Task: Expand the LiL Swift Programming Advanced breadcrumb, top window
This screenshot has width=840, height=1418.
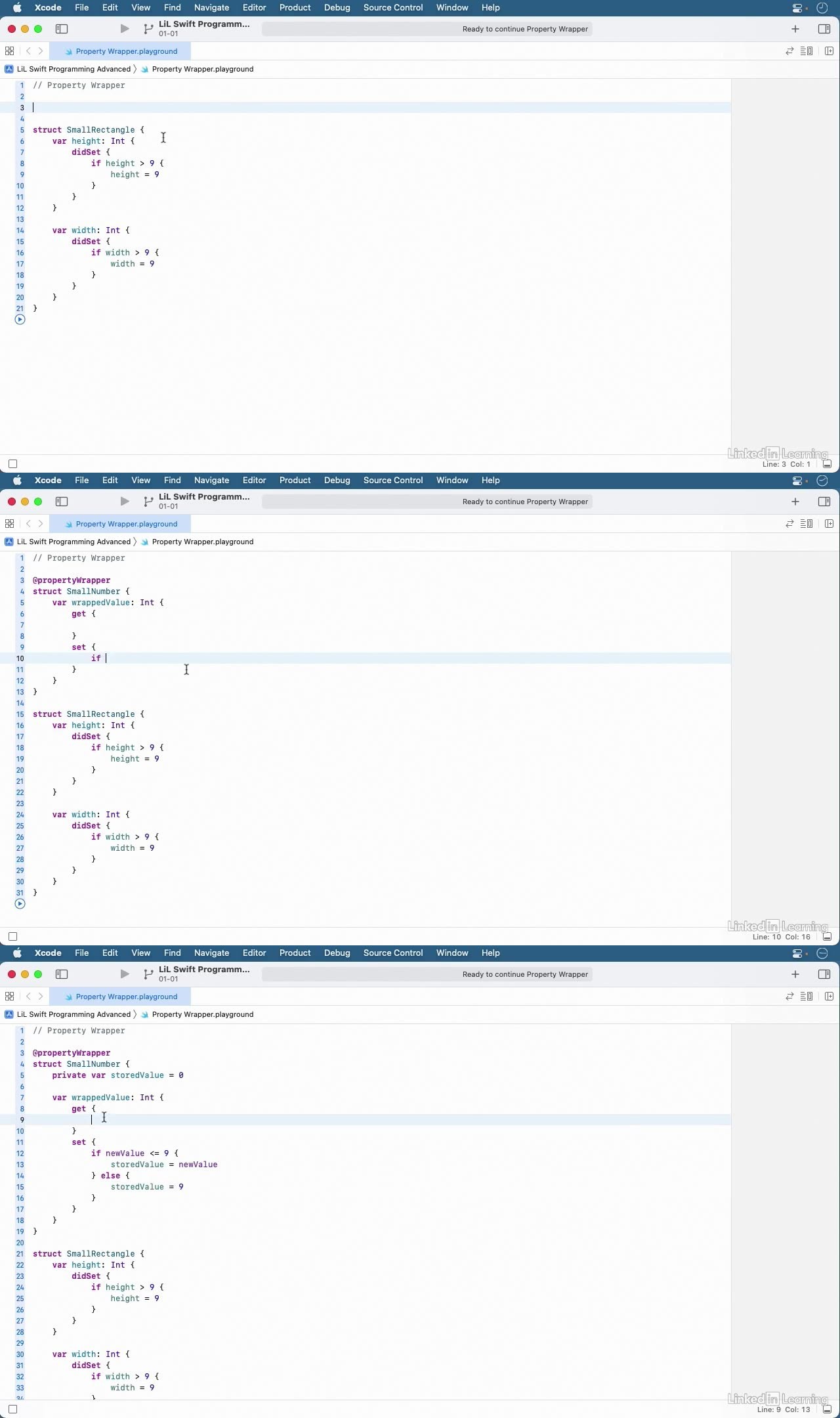Action: (73, 69)
